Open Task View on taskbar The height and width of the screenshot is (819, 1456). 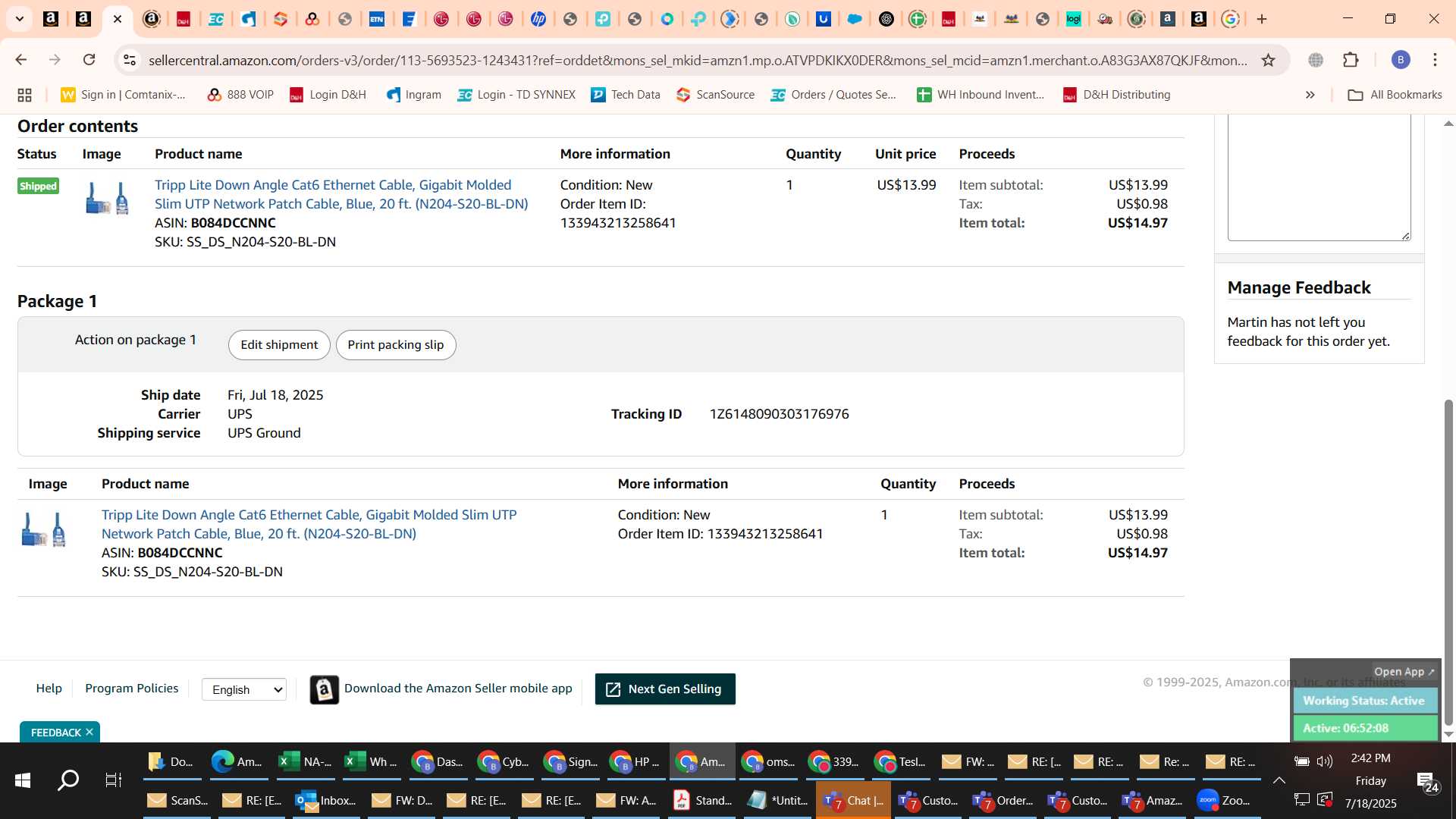(113, 780)
